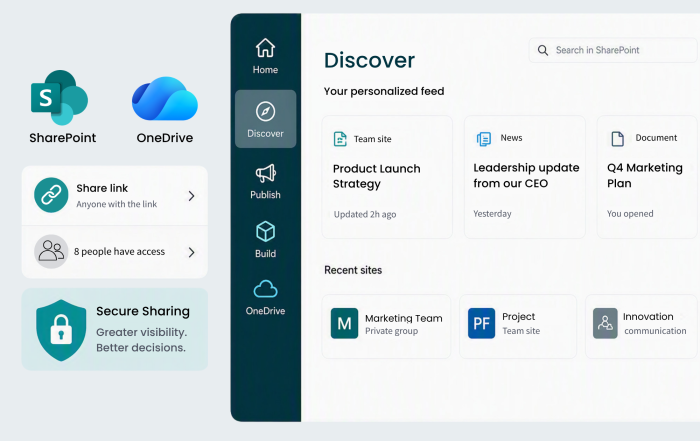This screenshot has width=700, height=441.
Task: Click the OneDrive cloud logo
Action: [x=165, y=99]
